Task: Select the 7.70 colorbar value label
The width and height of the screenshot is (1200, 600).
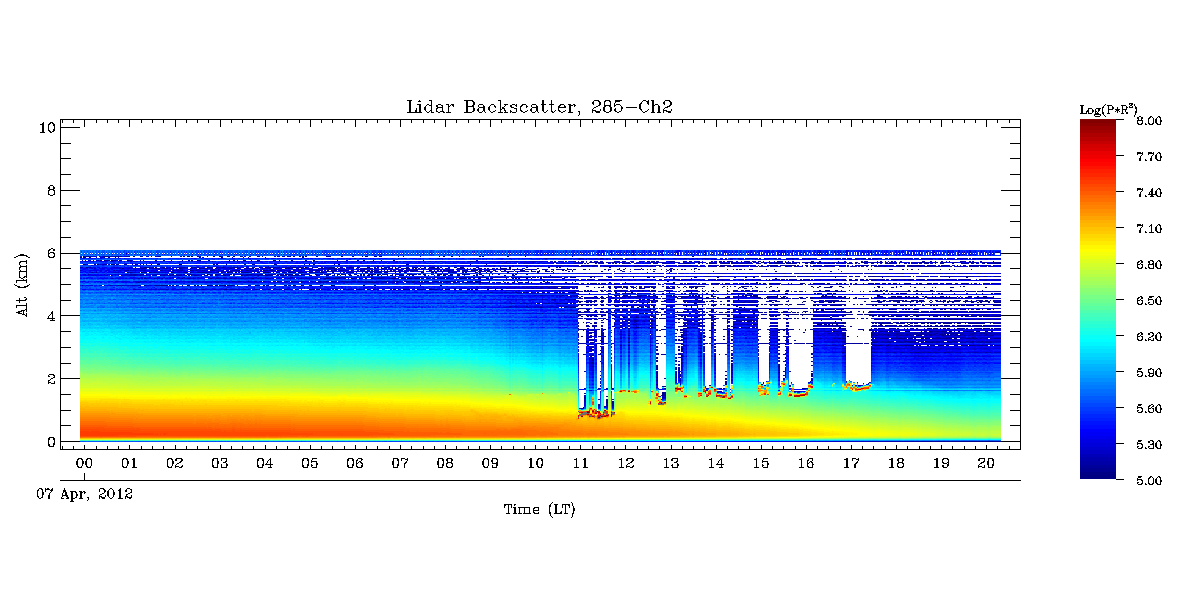Action: pos(1148,157)
